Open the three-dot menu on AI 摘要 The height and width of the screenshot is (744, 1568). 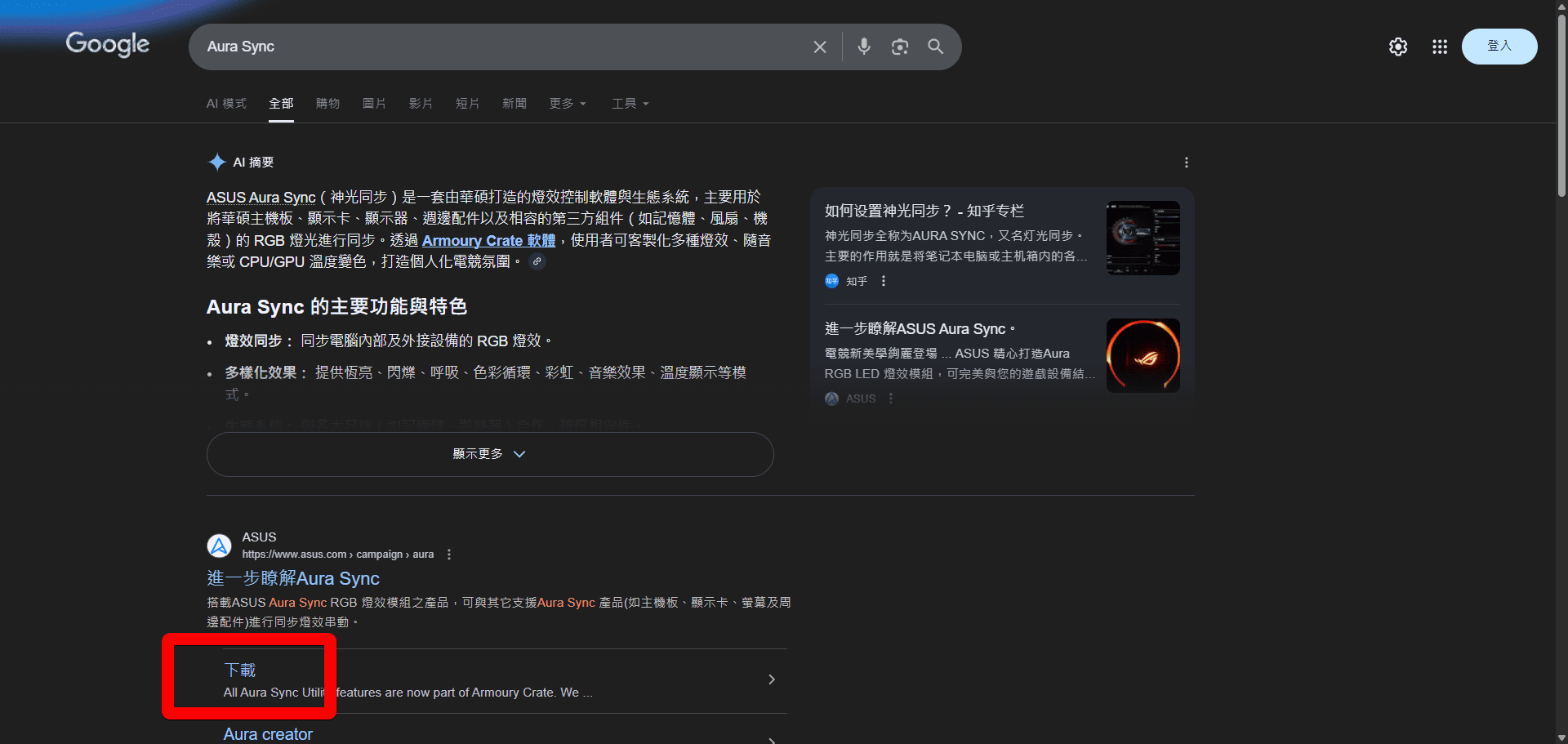tap(1187, 163)
